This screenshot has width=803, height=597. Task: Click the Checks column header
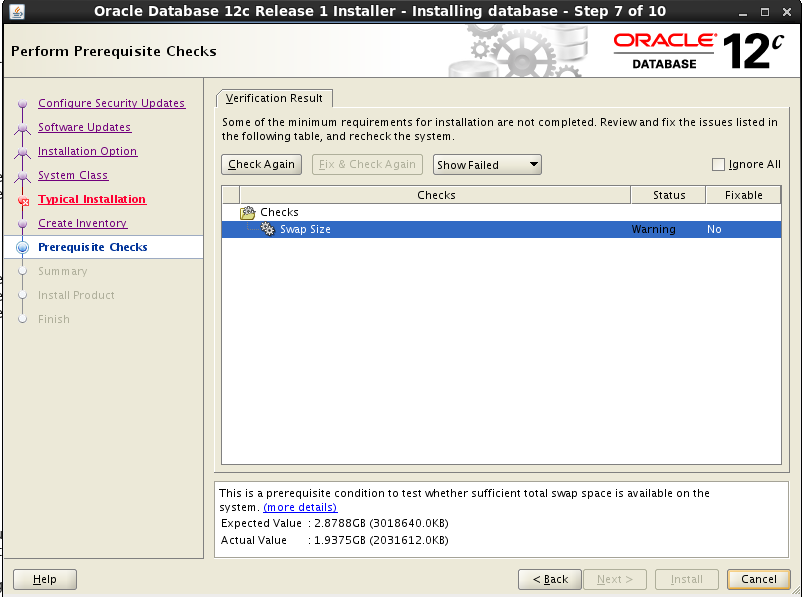coord(435,195)
